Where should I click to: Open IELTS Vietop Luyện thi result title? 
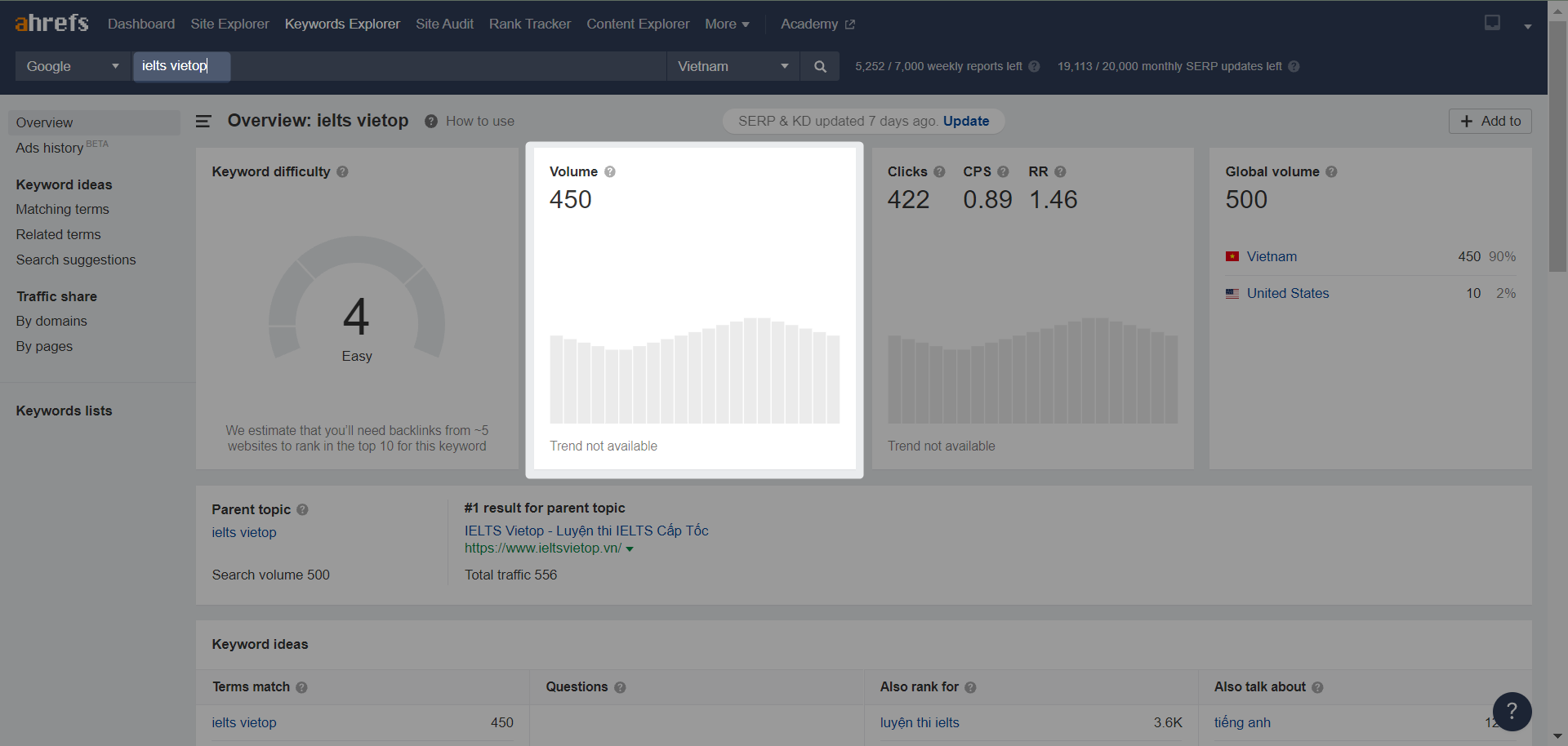click(x=586, y=531)
